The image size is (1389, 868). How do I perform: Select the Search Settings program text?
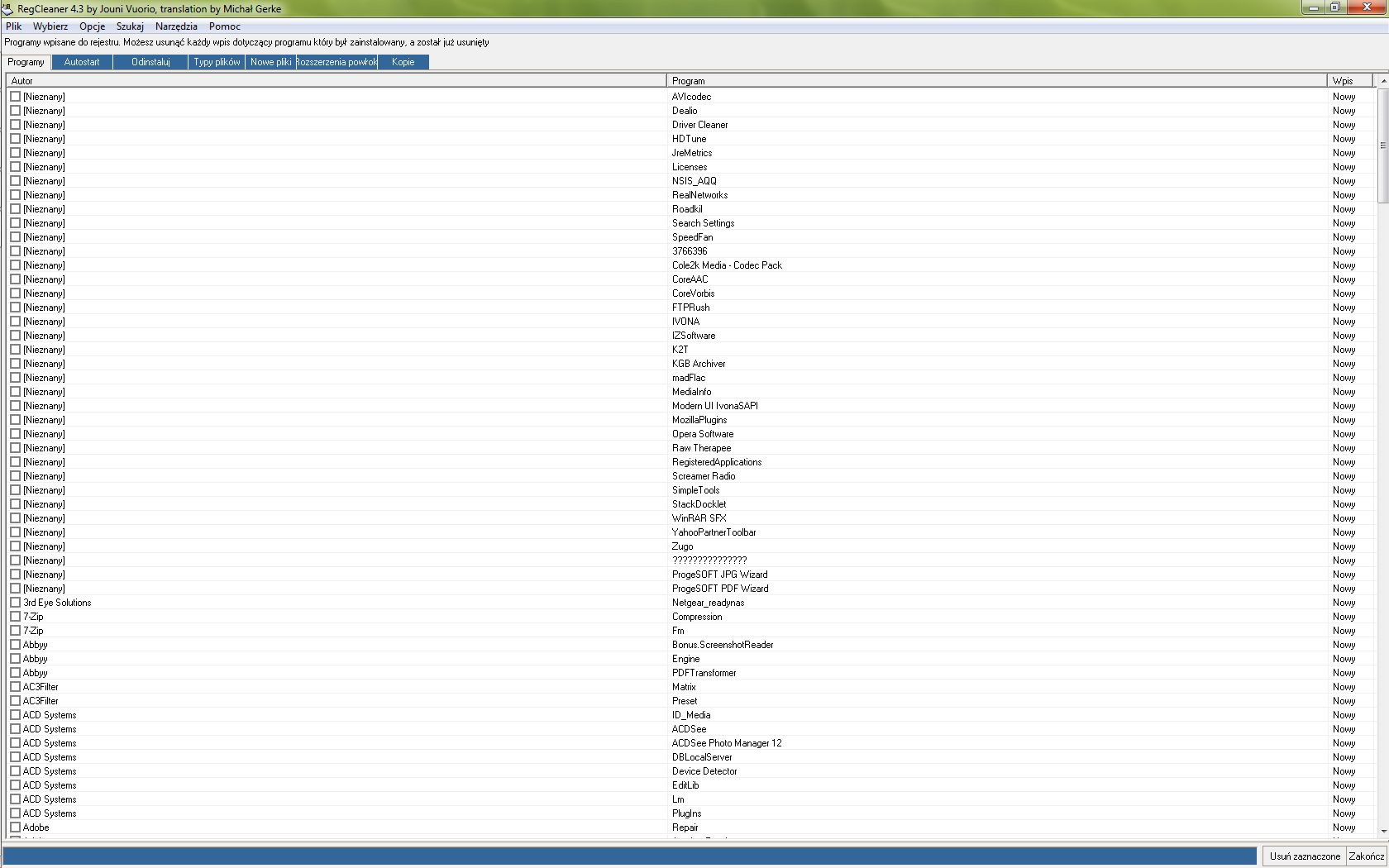(x=703, y=223)
